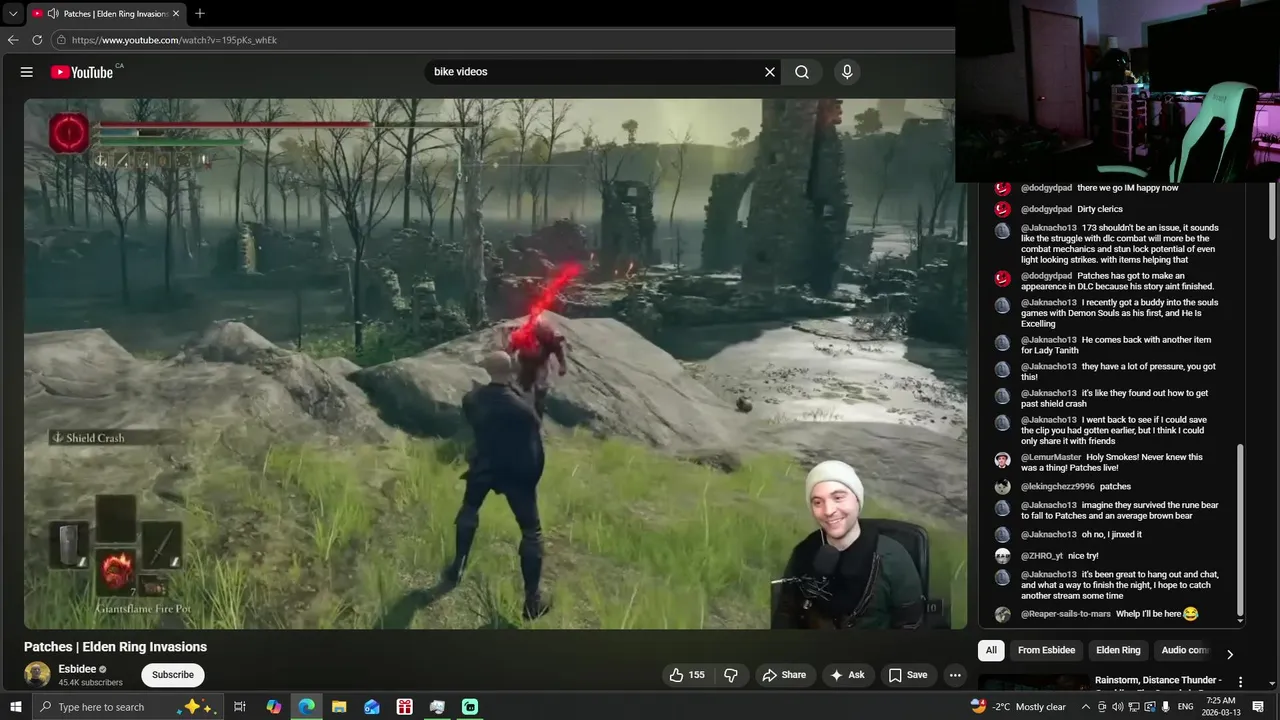The height and width of the screenshot is (720, 1280).
Task: Save the video to a playlist
Action: pos(908,675)
